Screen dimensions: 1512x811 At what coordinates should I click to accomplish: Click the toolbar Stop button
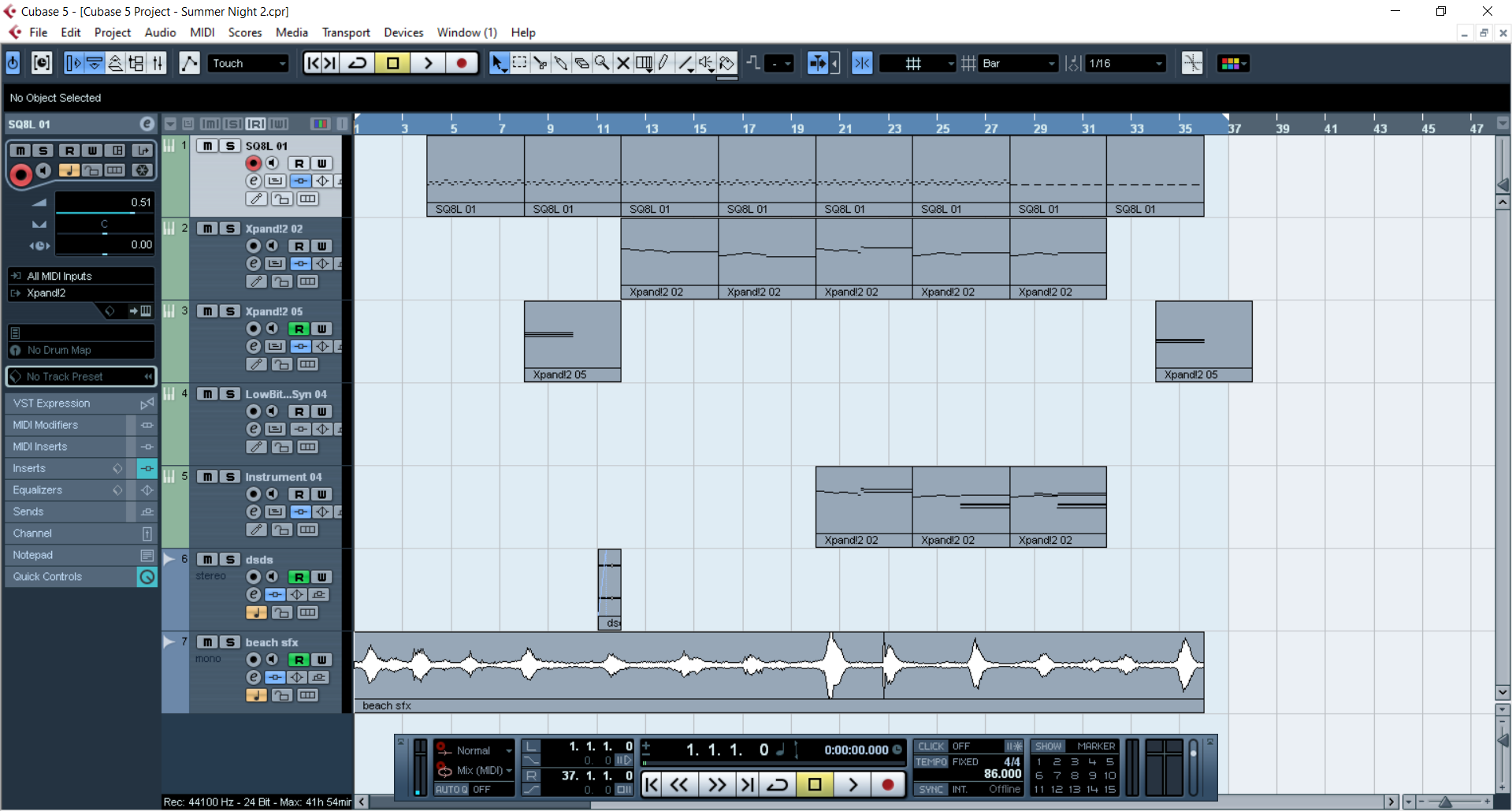[x=392, y=63]
